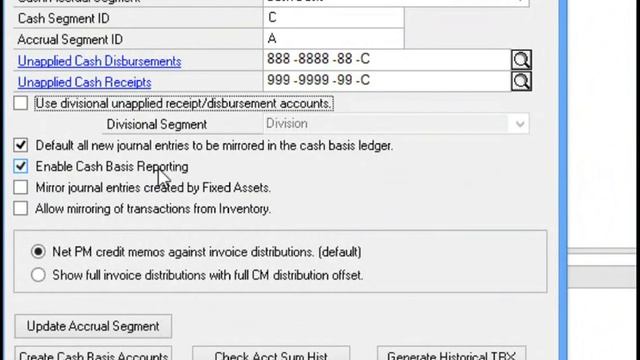Enable divisional unapplied receipt/disbursement accounts checkbox
Viewport: 640px width, 360px height.
[20, 103]
